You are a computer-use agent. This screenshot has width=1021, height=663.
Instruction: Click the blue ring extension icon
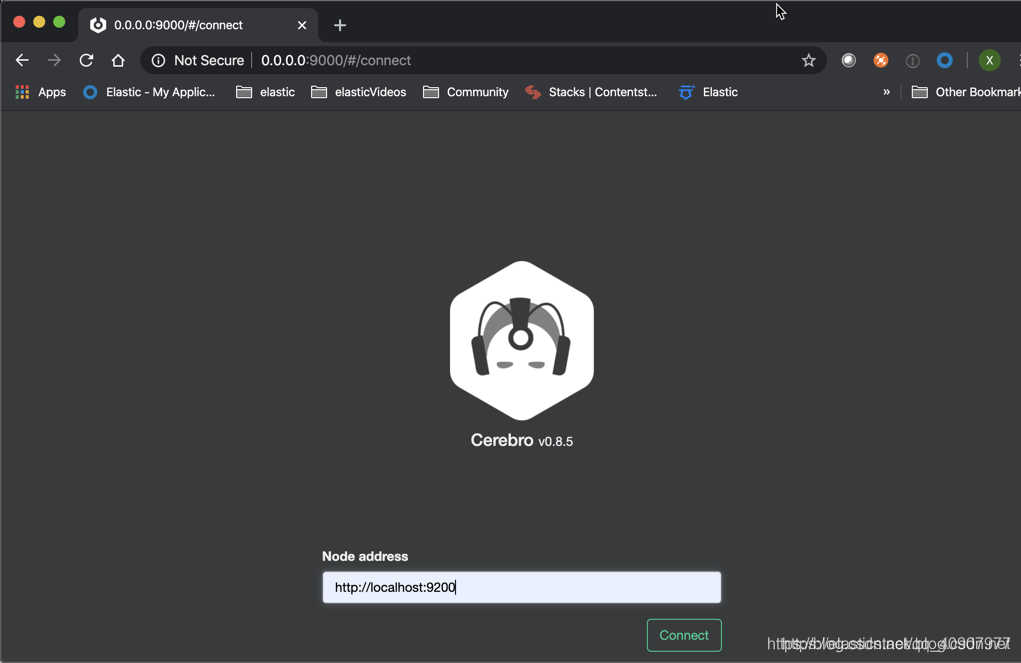click(944, 61)
